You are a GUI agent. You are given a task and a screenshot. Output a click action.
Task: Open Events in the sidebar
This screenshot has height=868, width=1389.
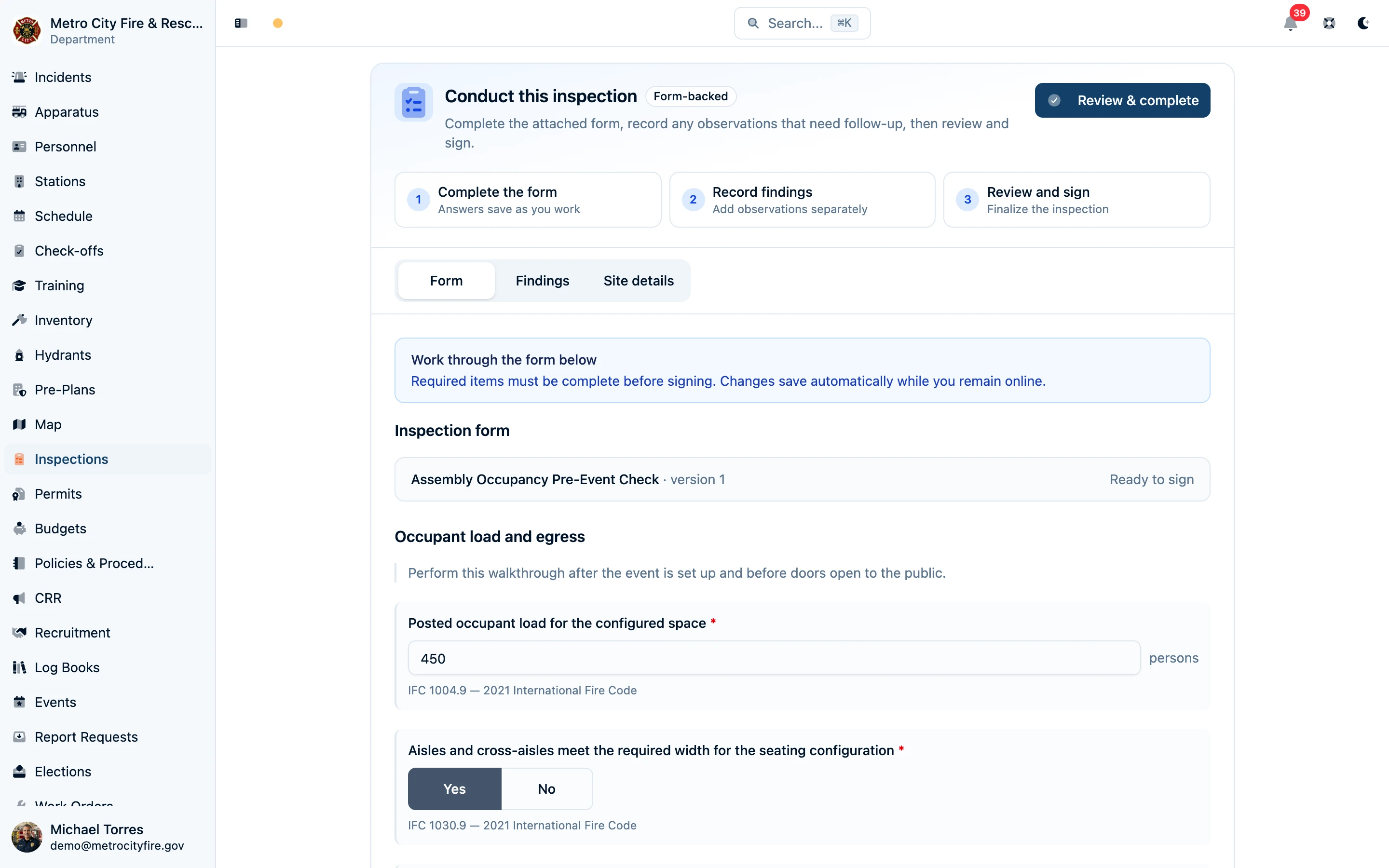coord(108,702)
